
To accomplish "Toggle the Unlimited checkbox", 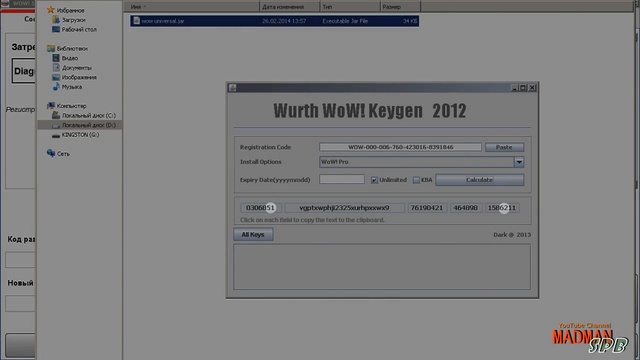I will pos(374,180).
